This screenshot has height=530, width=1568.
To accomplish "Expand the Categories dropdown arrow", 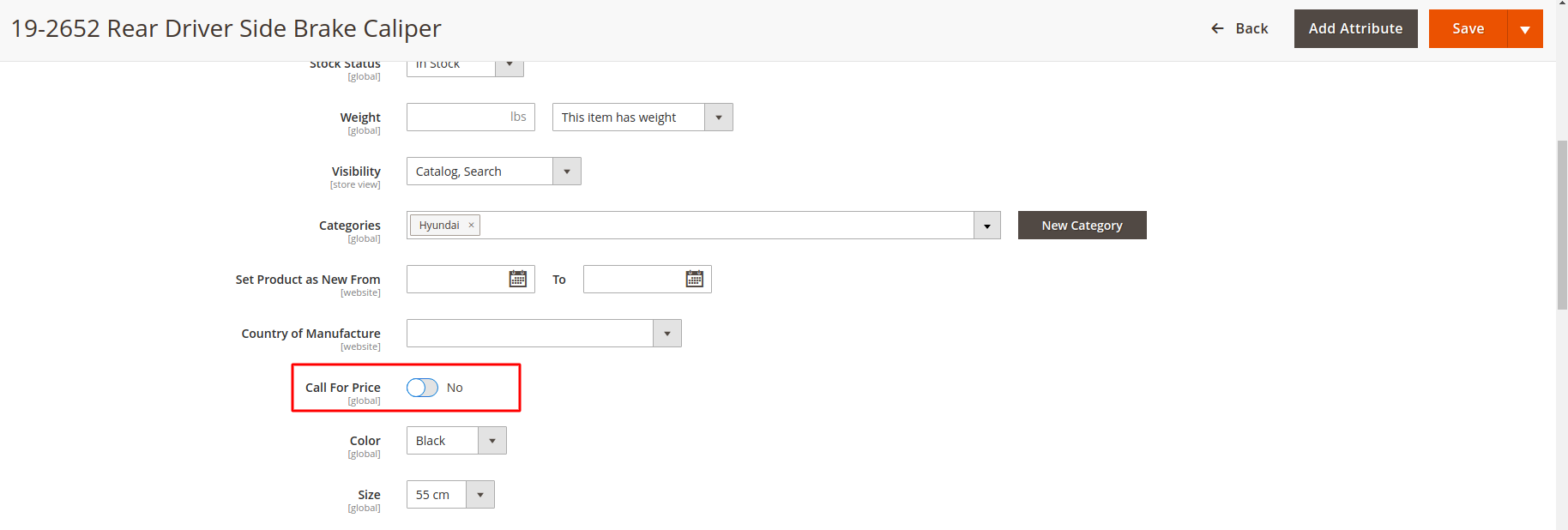I will tap(986, 226).
